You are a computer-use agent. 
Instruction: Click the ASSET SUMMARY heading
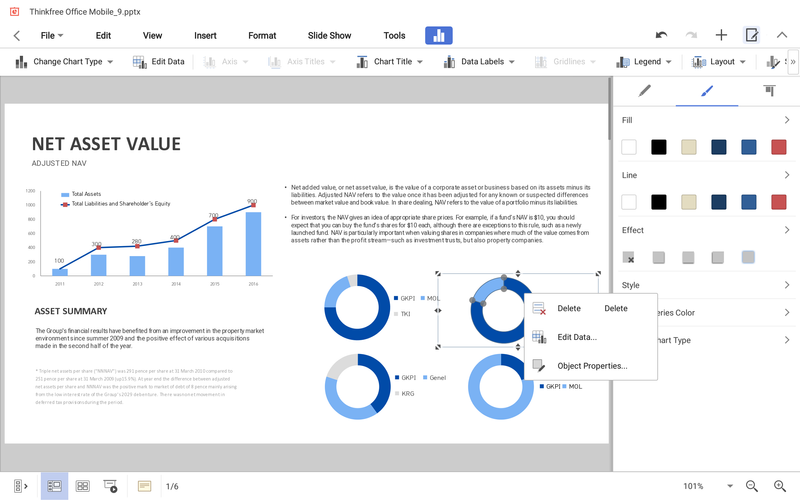[71, 311]
